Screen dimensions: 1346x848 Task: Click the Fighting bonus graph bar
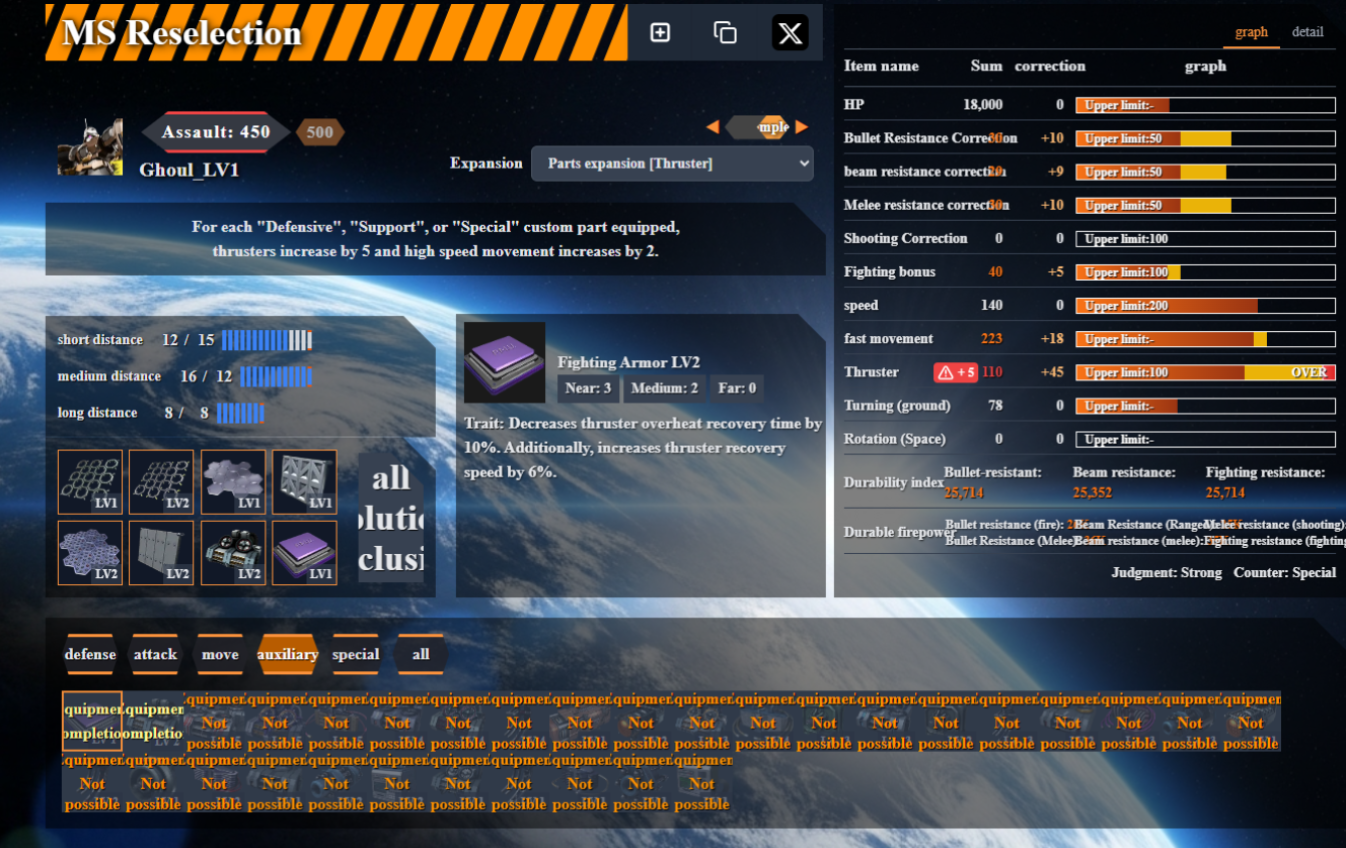pyautogui.click(x=1205, y=272)
